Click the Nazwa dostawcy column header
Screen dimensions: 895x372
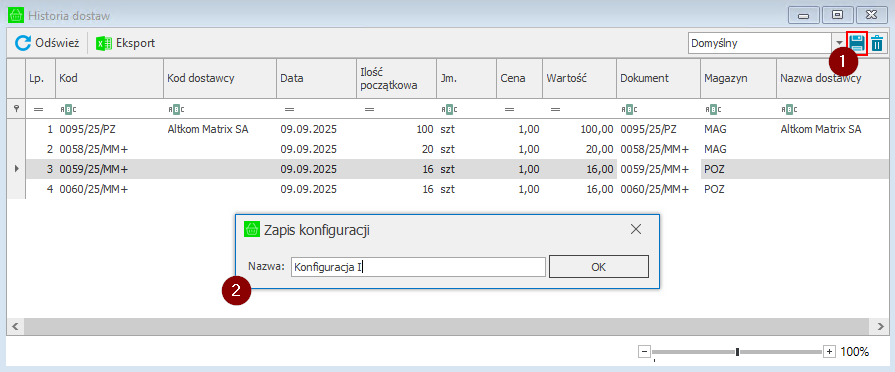[832, 78]
